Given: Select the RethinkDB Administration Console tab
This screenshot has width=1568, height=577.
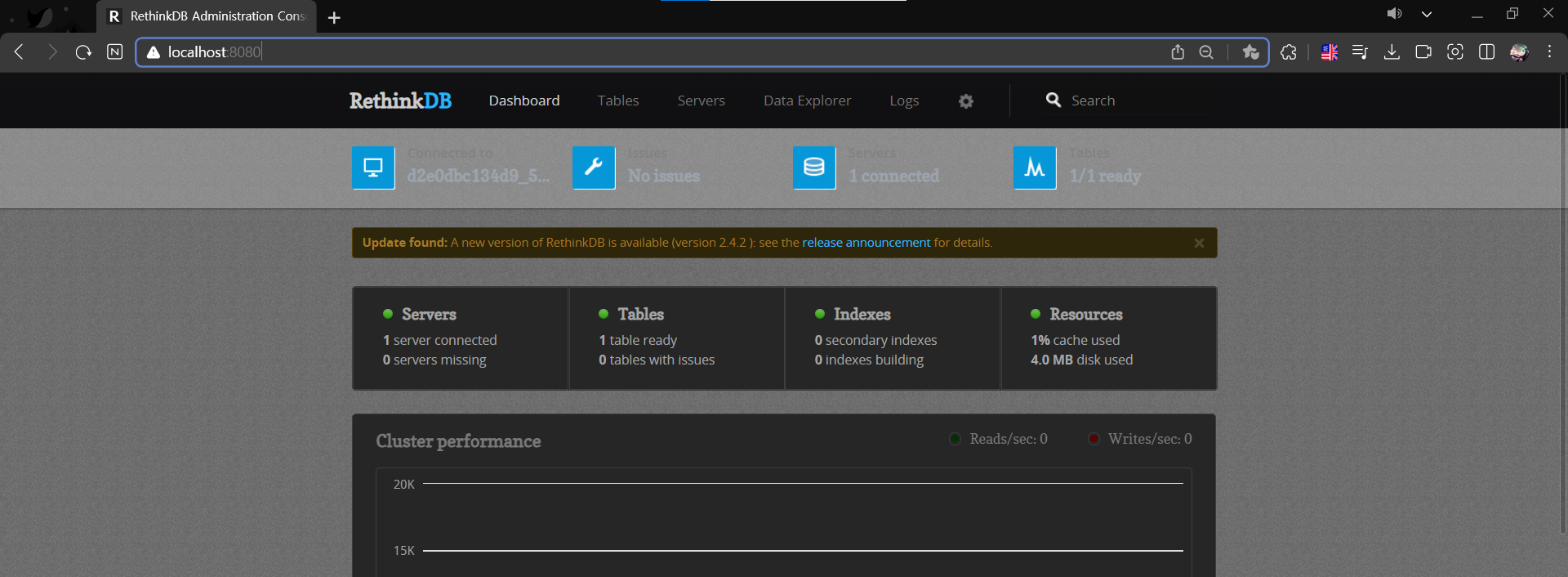Looking at the screenshot, I should 207,16.
